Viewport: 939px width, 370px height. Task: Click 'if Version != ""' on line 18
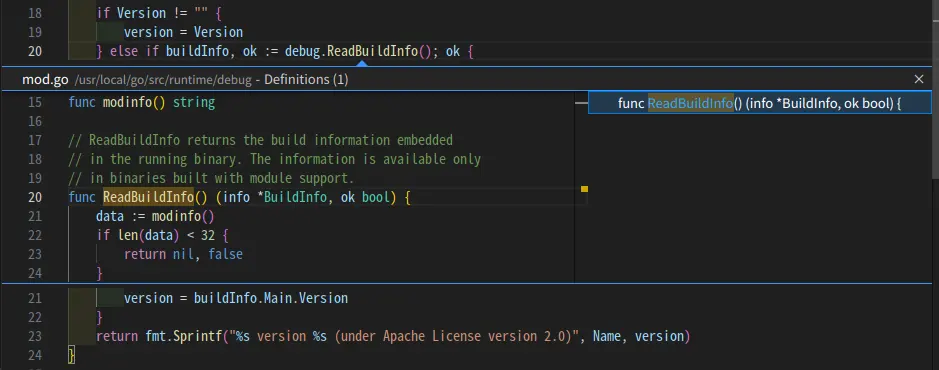coord(153,13)
